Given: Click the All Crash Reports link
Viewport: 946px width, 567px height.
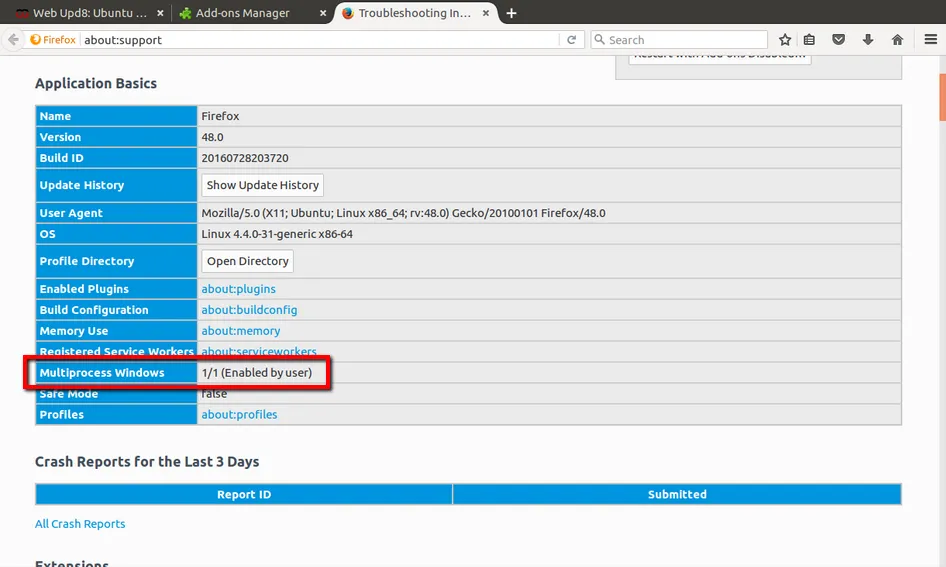Looking at the screenshot, I should pyautogui.click(x=80, y=524).
